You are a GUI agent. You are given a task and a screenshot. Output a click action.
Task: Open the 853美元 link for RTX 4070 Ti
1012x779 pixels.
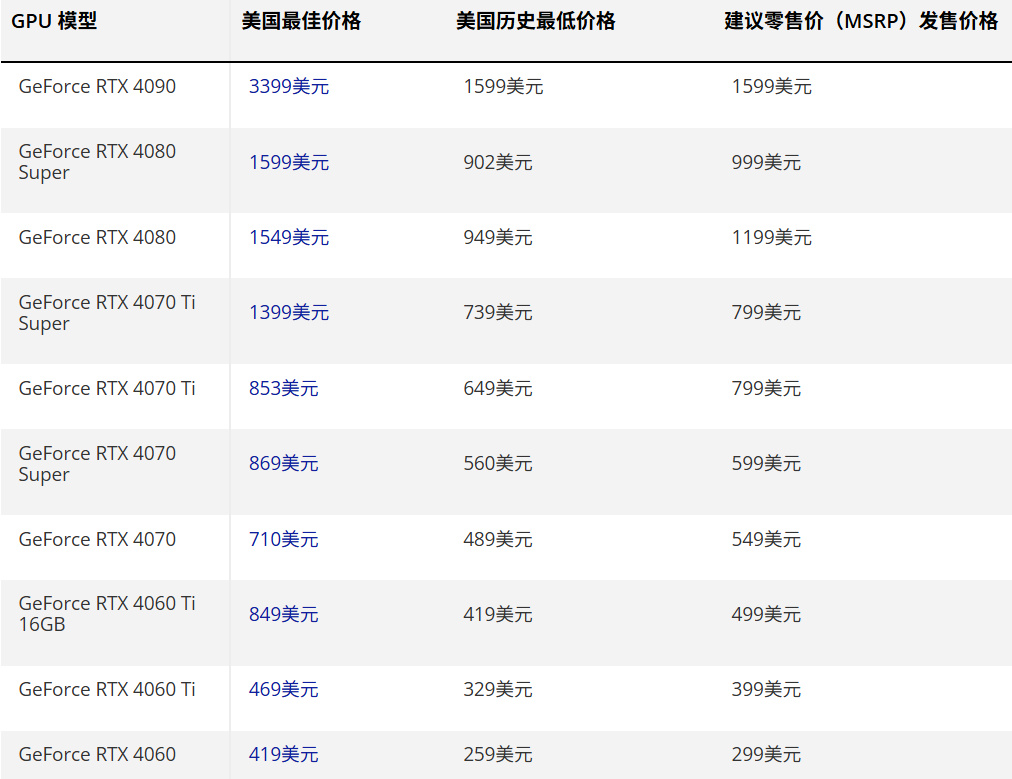coord(283,388)
